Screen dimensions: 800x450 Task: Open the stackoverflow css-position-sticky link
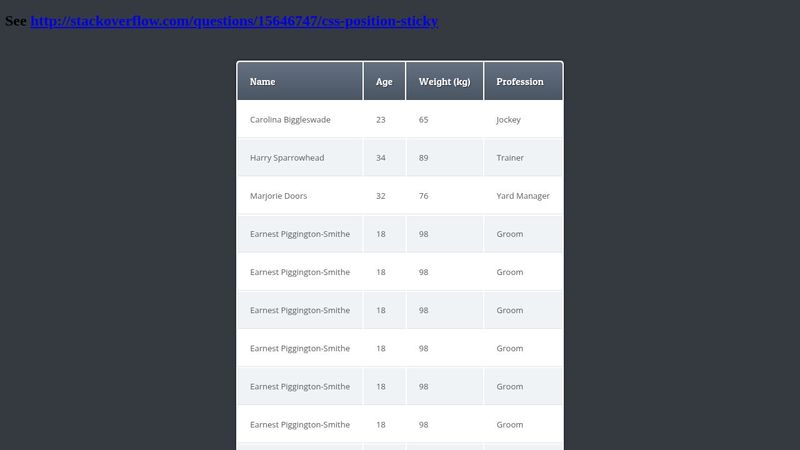point(234,21)
